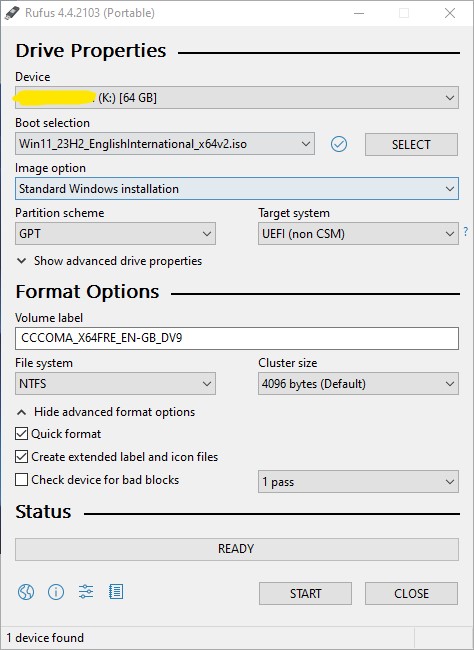
Task: Click the Rufus USB drive title icon
Action: 12,13
